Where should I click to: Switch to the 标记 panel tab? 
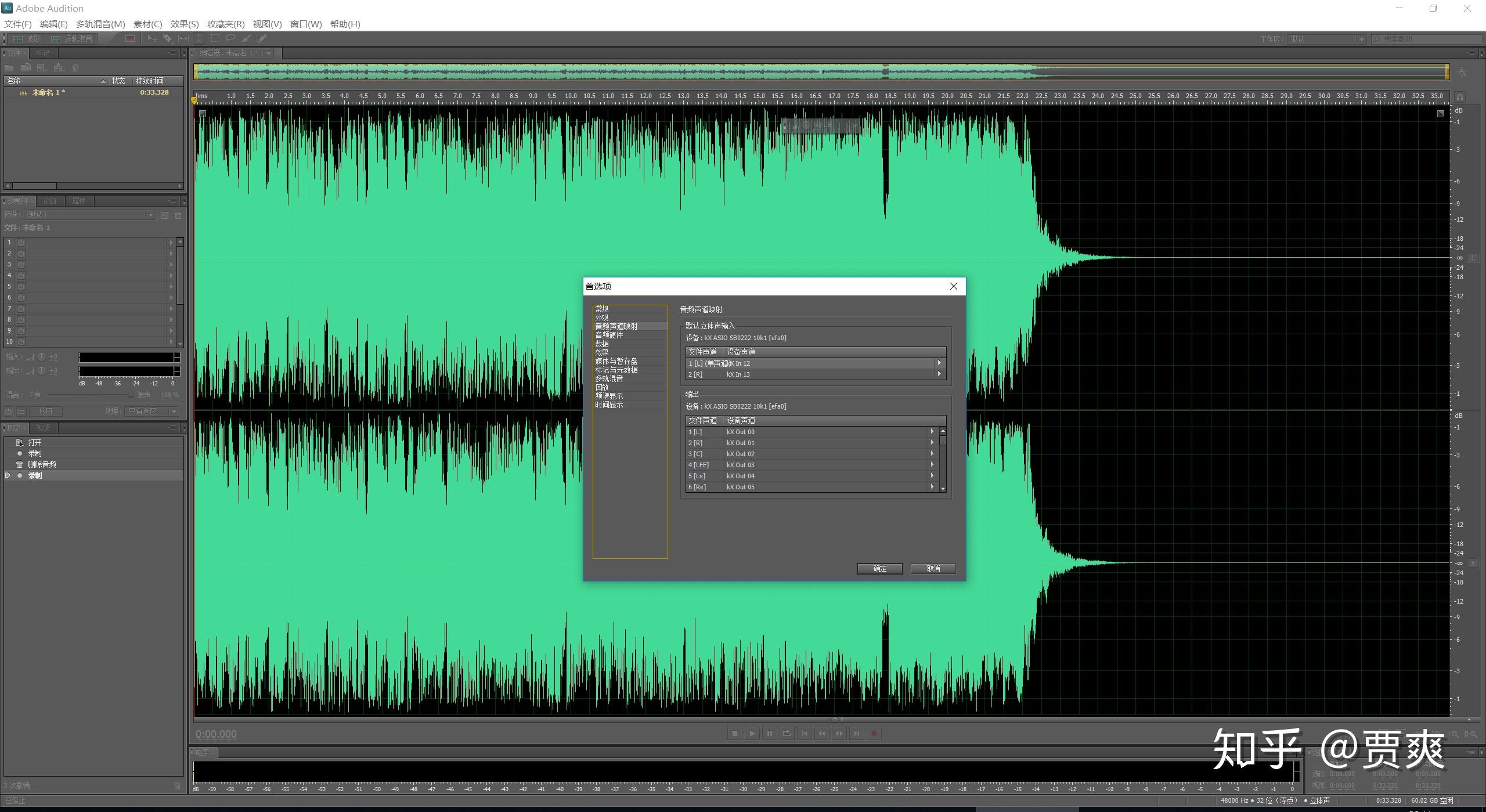tap(43, 53)
